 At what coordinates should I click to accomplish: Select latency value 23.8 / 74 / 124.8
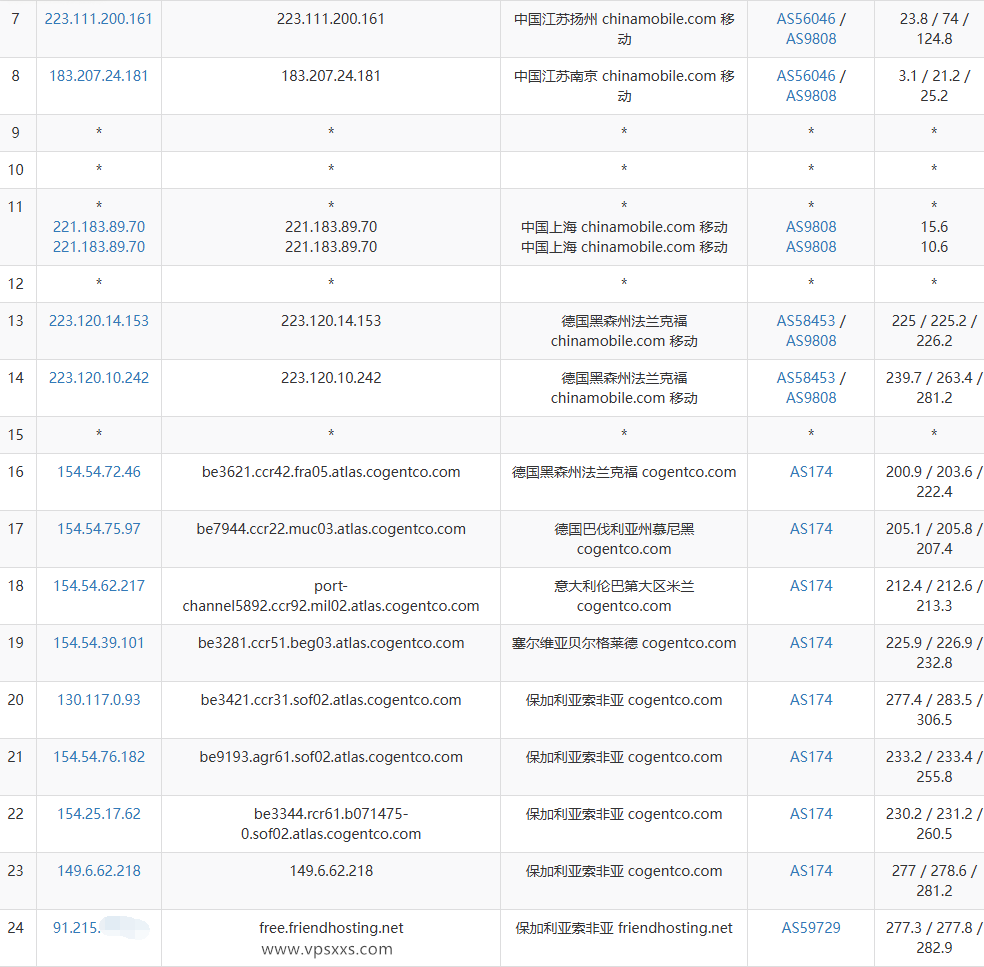point(934,29)
